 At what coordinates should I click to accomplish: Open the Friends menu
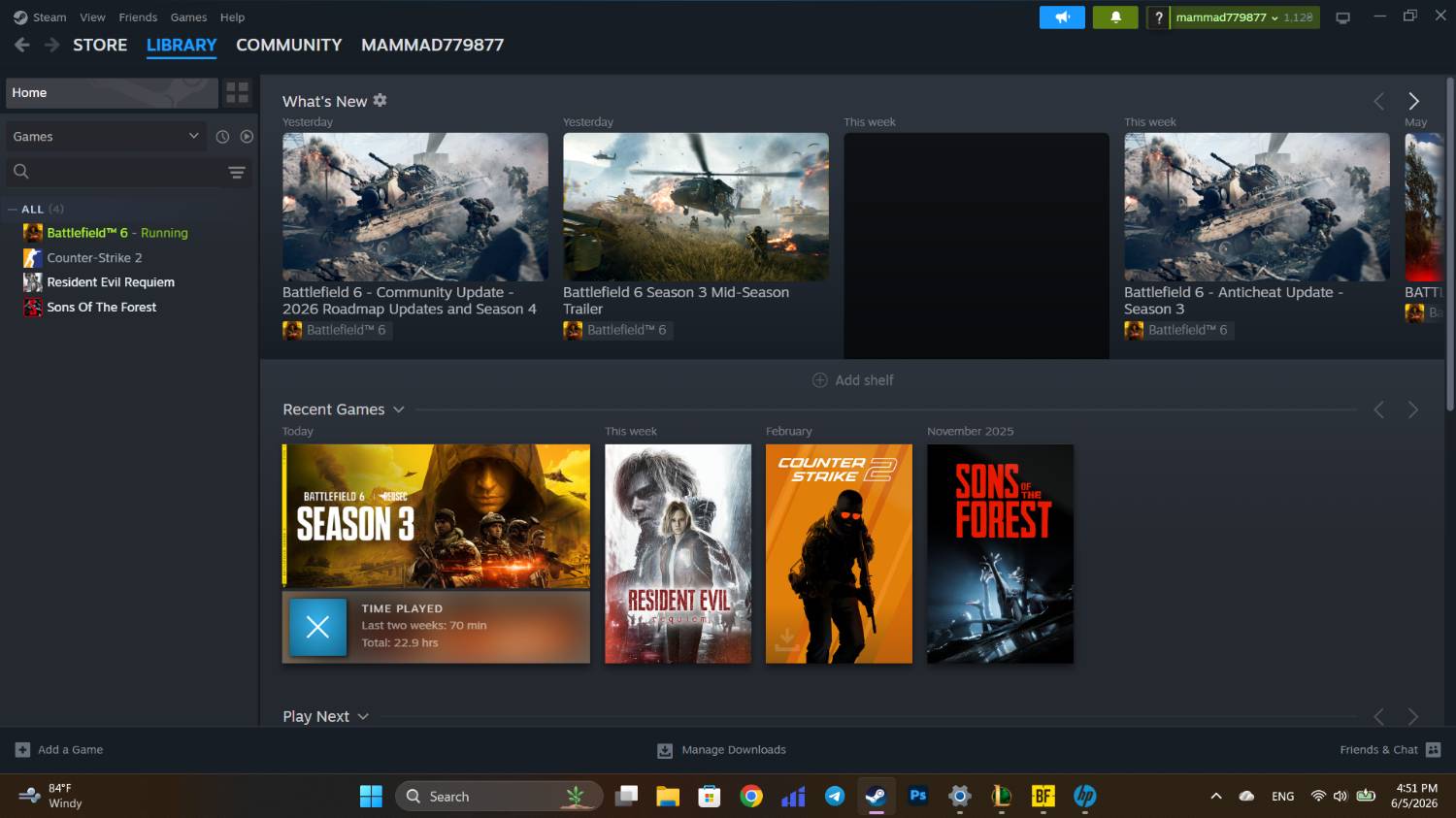click(x=138, y=17)
